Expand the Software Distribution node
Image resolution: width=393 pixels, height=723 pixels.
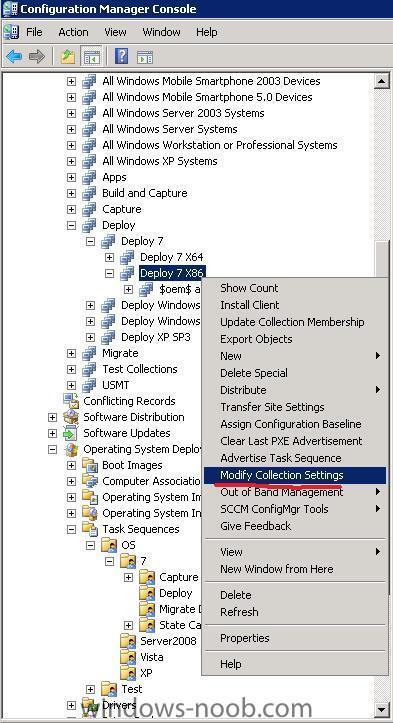pos(52,417)
